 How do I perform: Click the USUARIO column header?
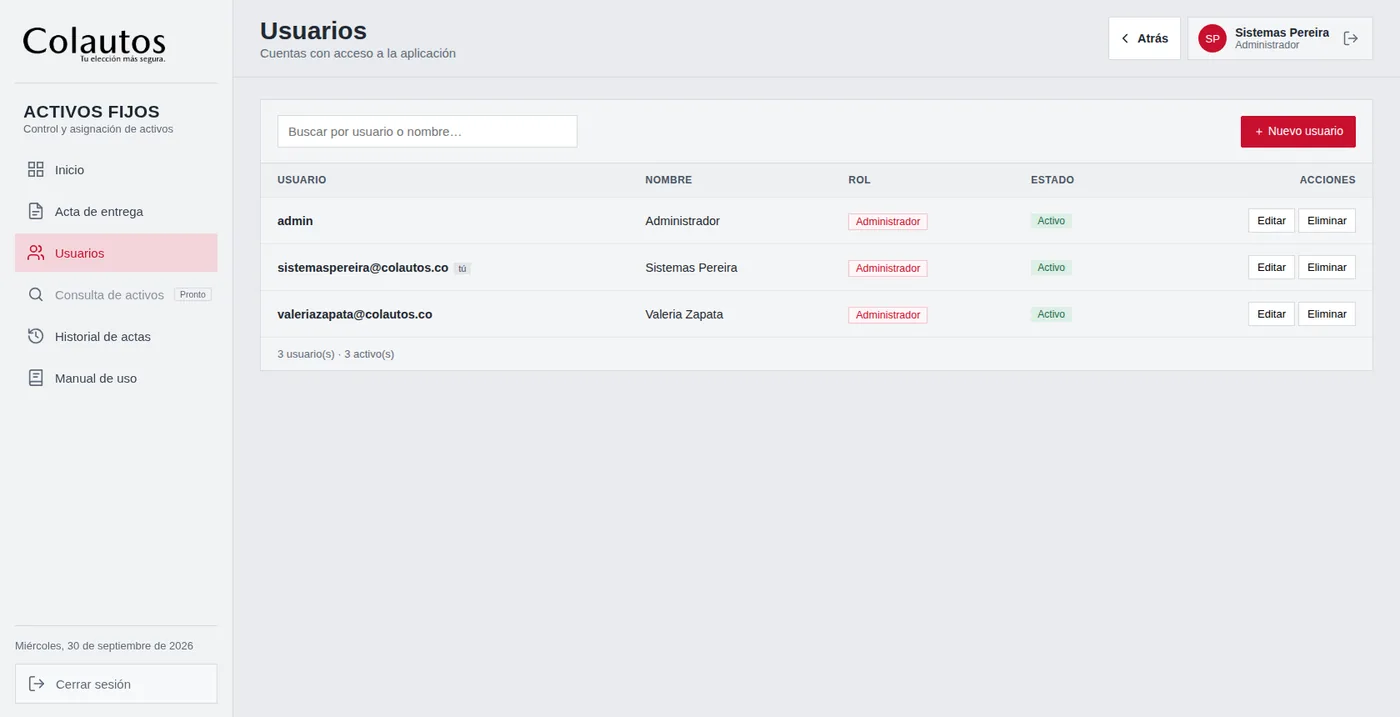302,180
